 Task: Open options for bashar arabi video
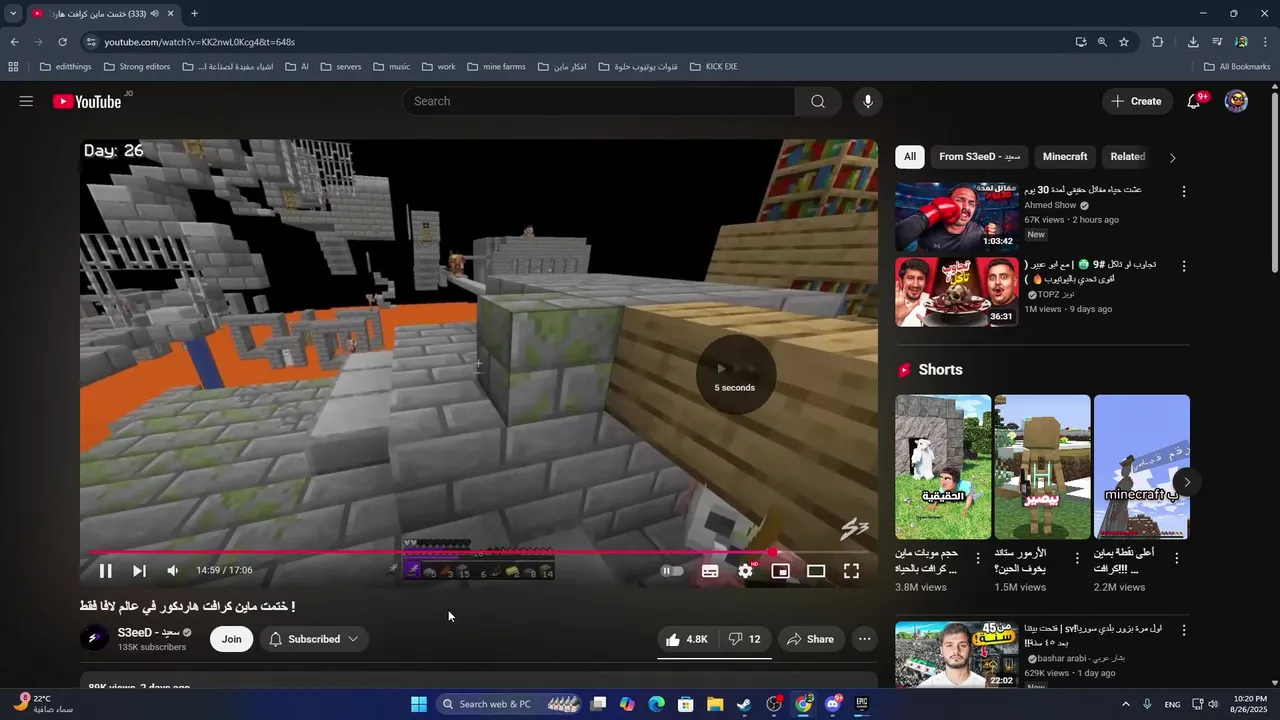click(x=1184, y=631)
